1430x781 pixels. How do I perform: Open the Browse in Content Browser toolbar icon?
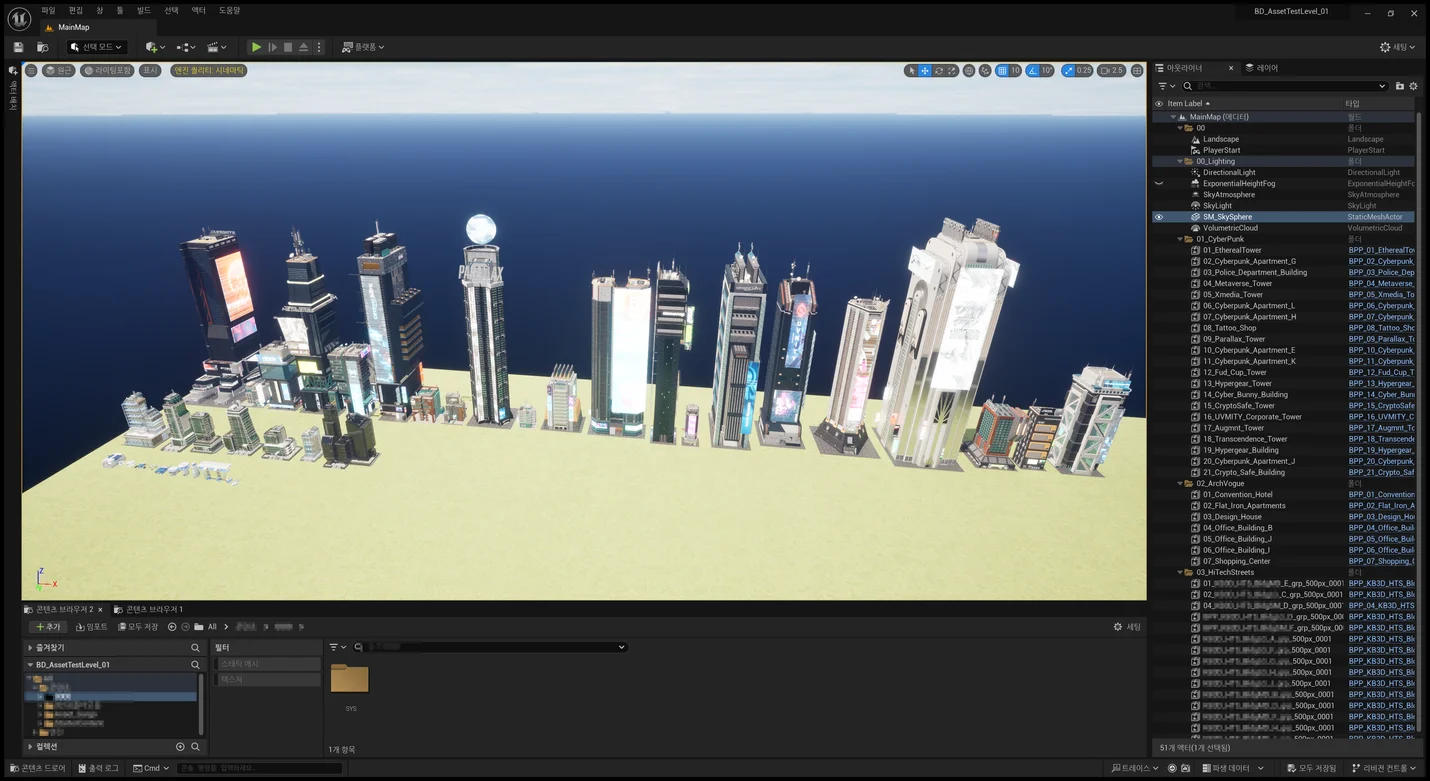[x=42, y=47]
